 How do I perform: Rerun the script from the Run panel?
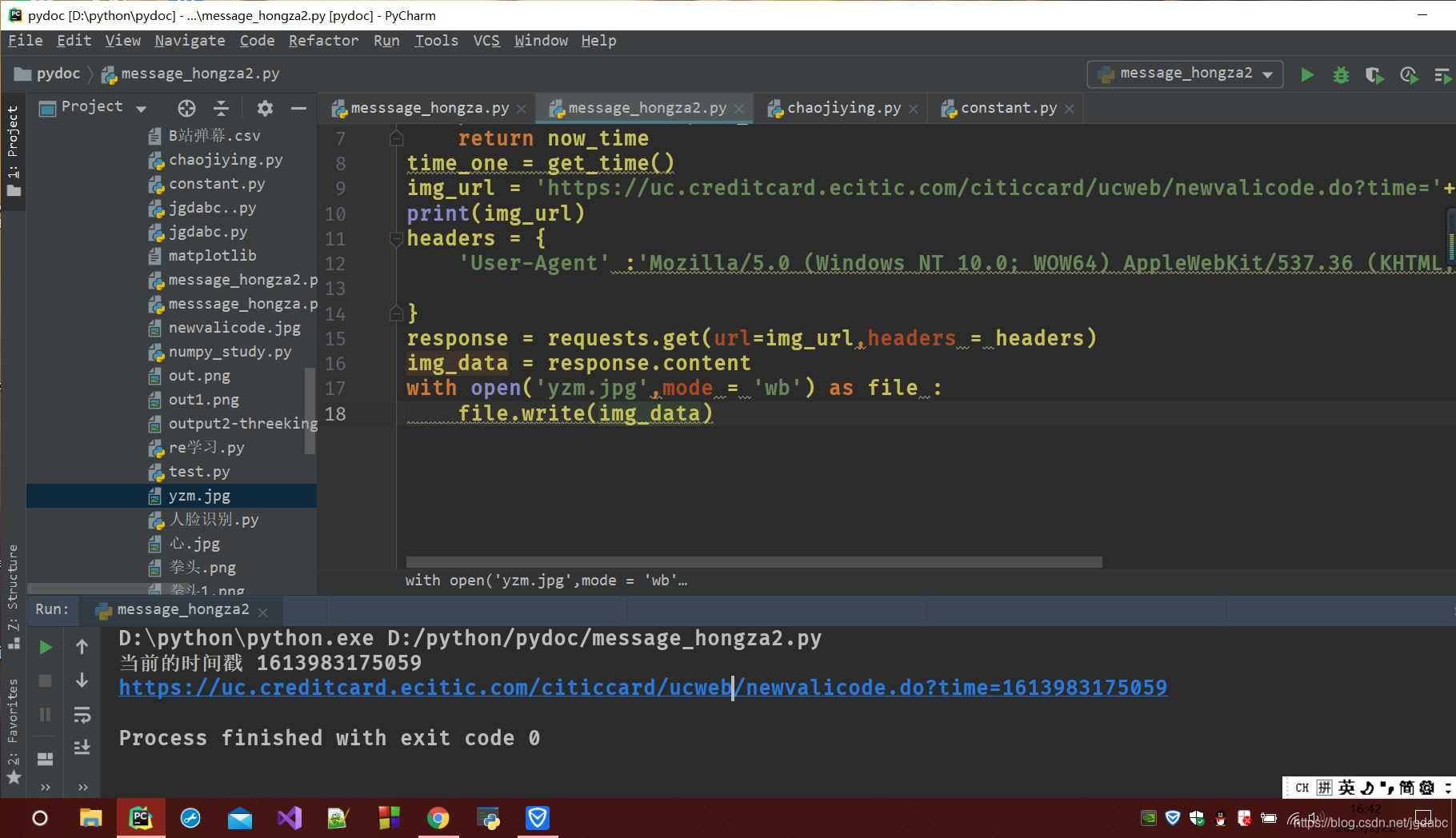(45, 648)
